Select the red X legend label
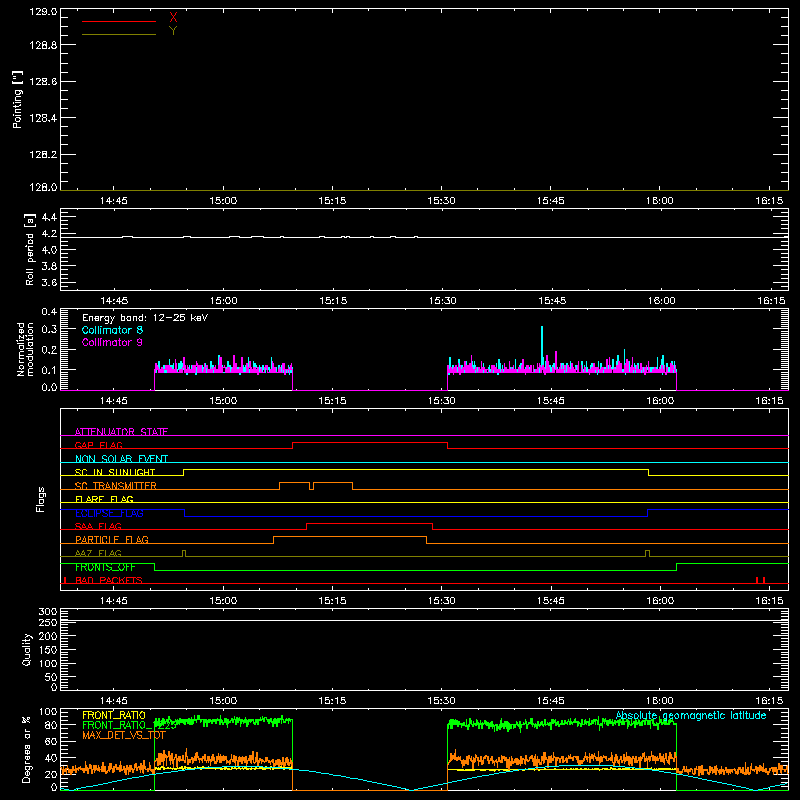 (173, 18)
